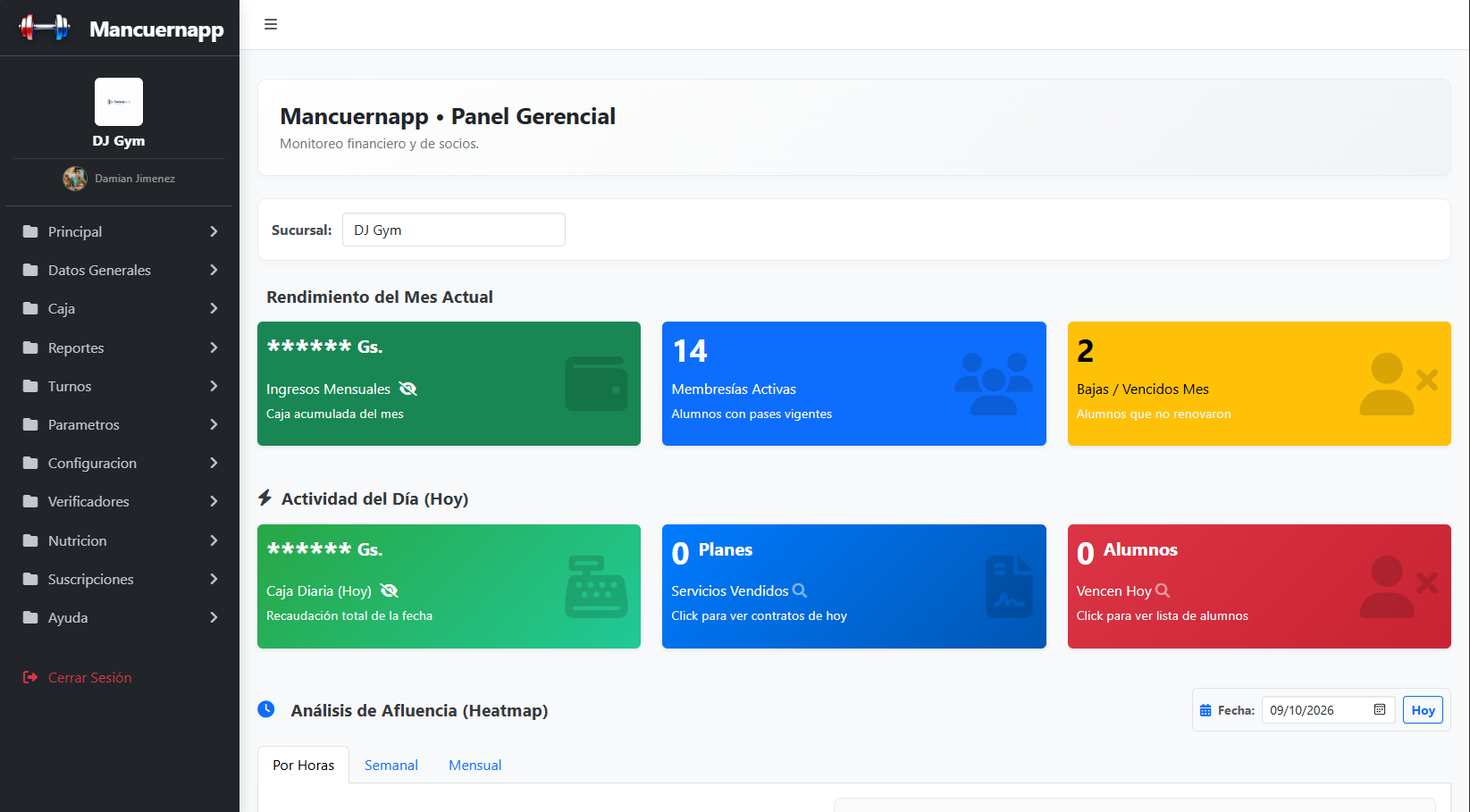This screenshot has width=1470, height=812.
Task: Click the user-remove icon on Bajas / Vencidos Mes
Action: pos(1399,384)
